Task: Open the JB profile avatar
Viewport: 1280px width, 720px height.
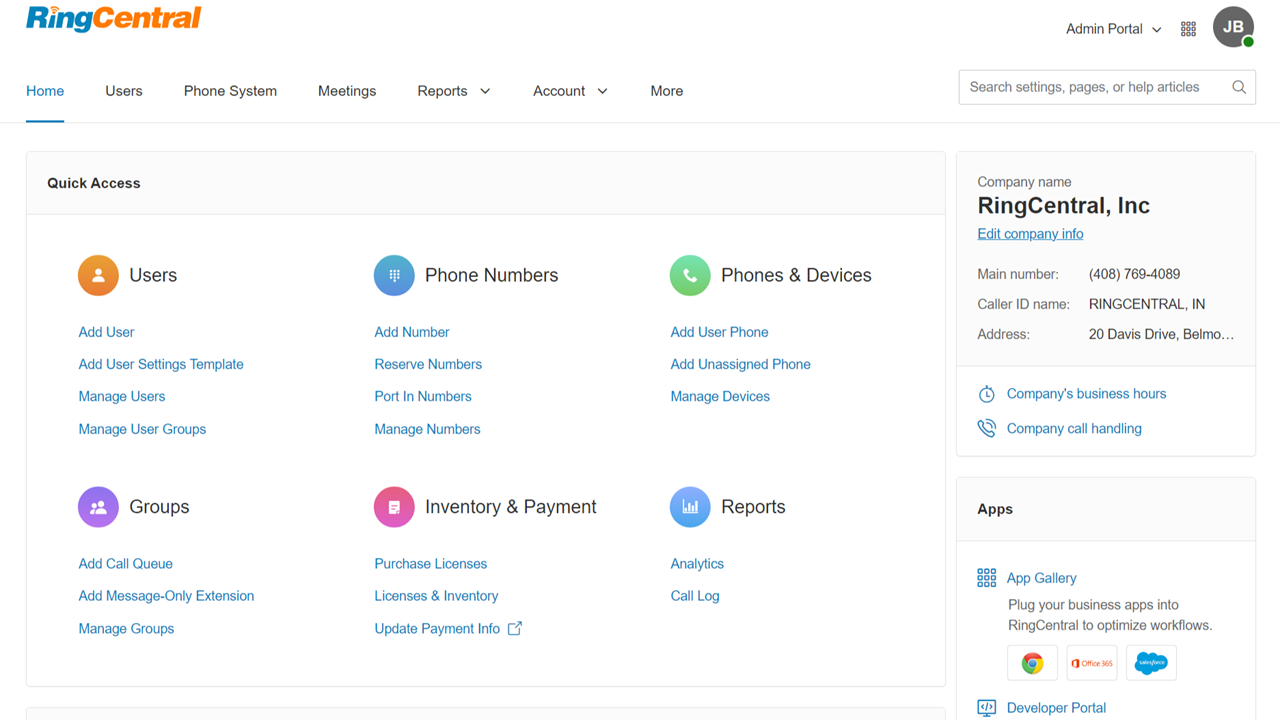Action: [1233, 27]
